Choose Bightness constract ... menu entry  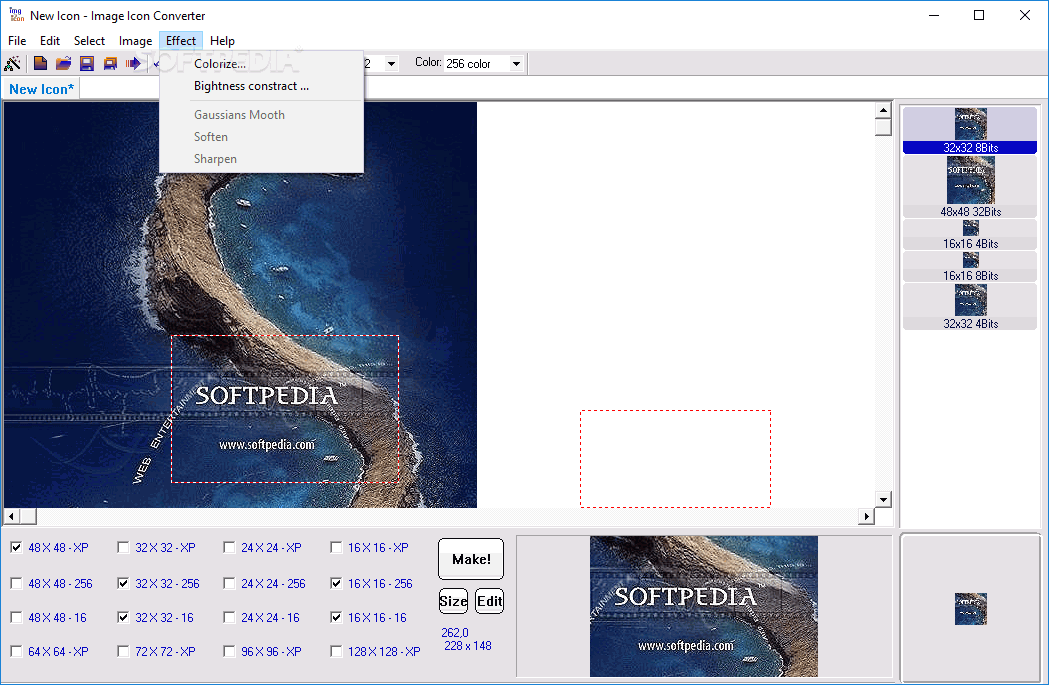pyautogui.click(x=262, y=86)
